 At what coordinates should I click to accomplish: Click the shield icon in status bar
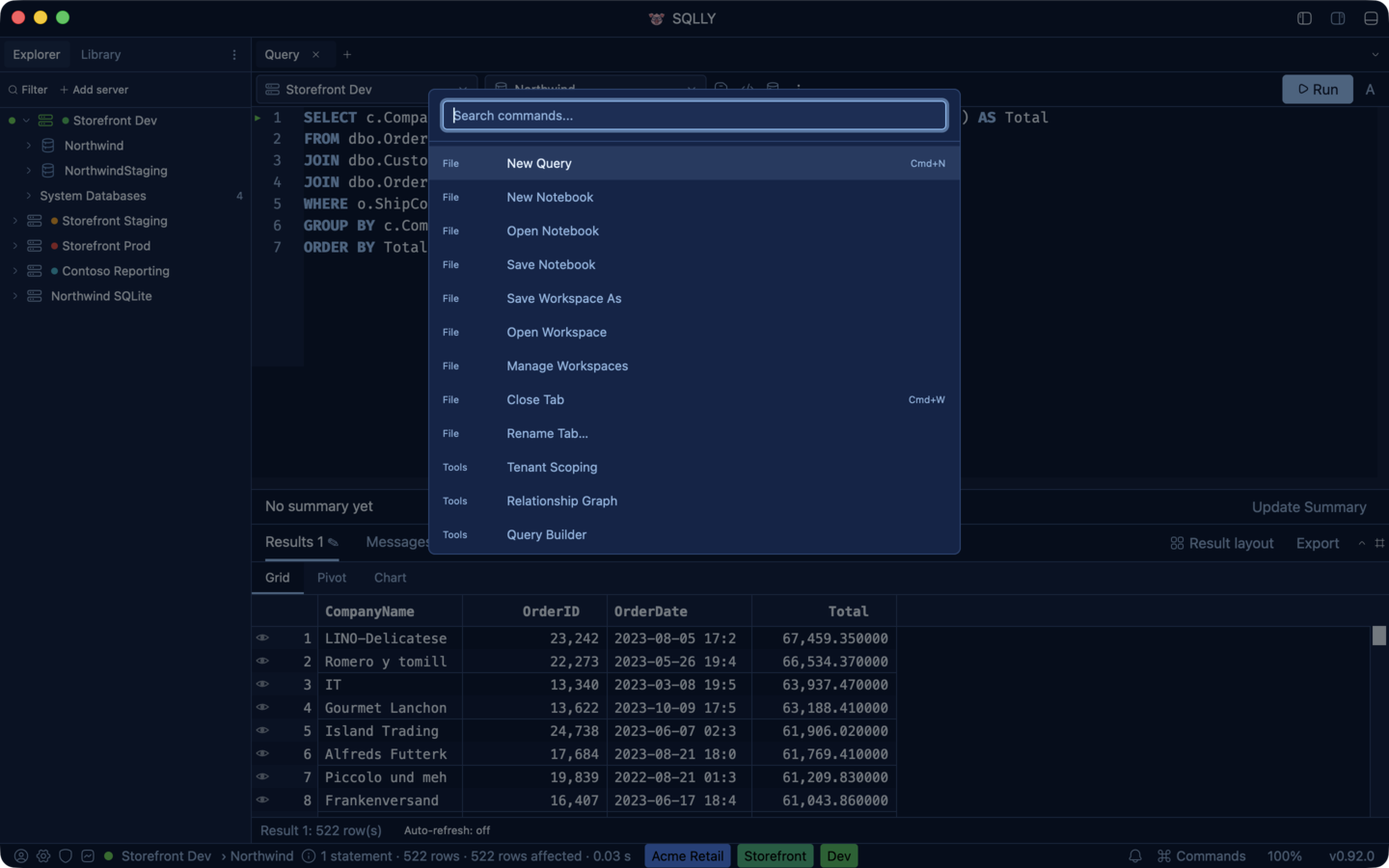coord(66,856)
